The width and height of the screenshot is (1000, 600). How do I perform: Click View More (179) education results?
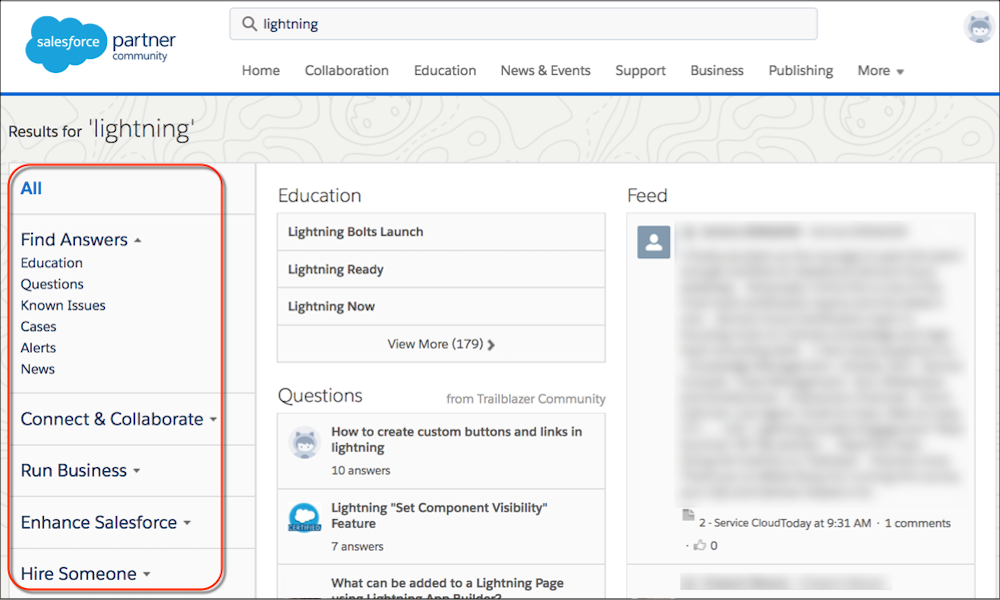point(441,344)
